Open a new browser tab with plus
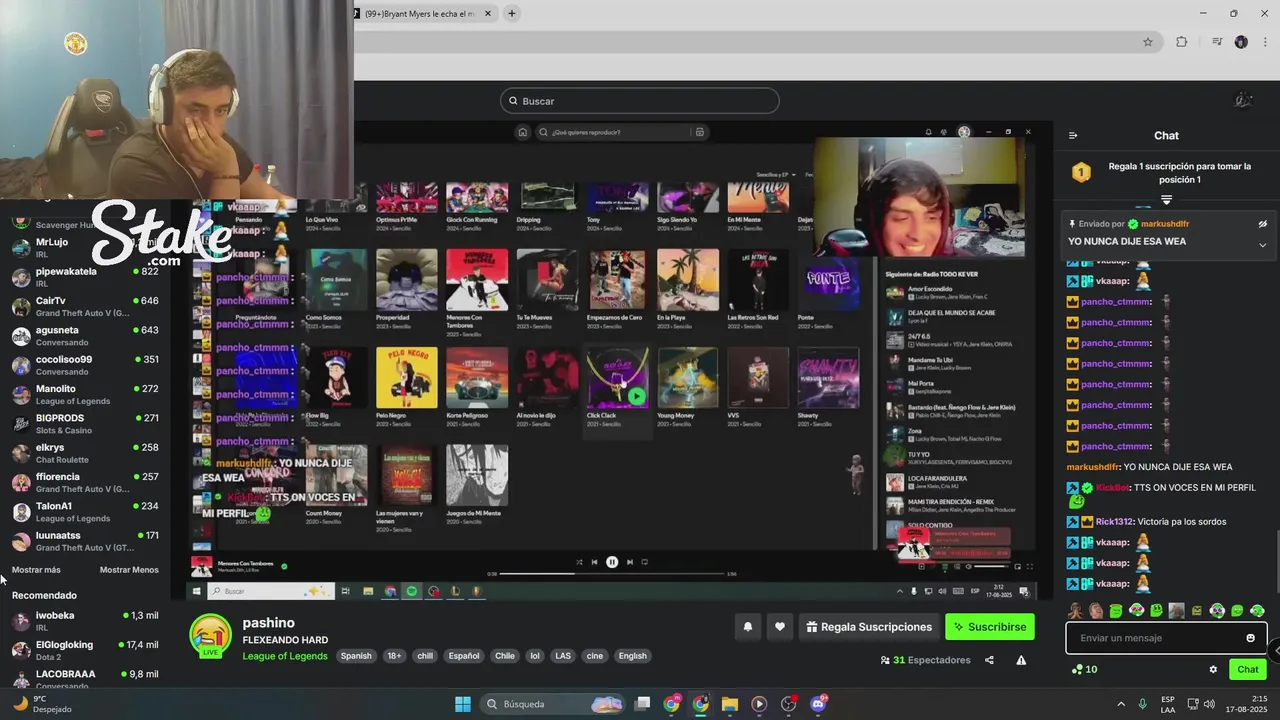1280x720 pixels. [511, 14]
